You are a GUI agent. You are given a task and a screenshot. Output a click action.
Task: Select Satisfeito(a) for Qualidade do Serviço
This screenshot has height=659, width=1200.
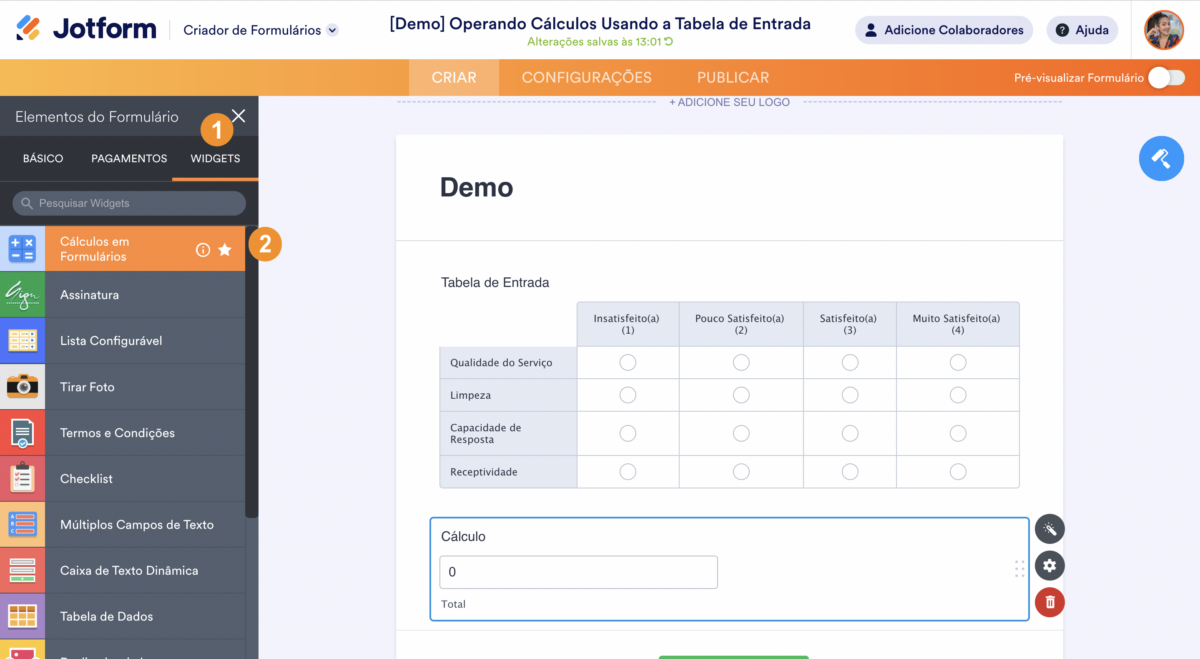coord(850,362)
